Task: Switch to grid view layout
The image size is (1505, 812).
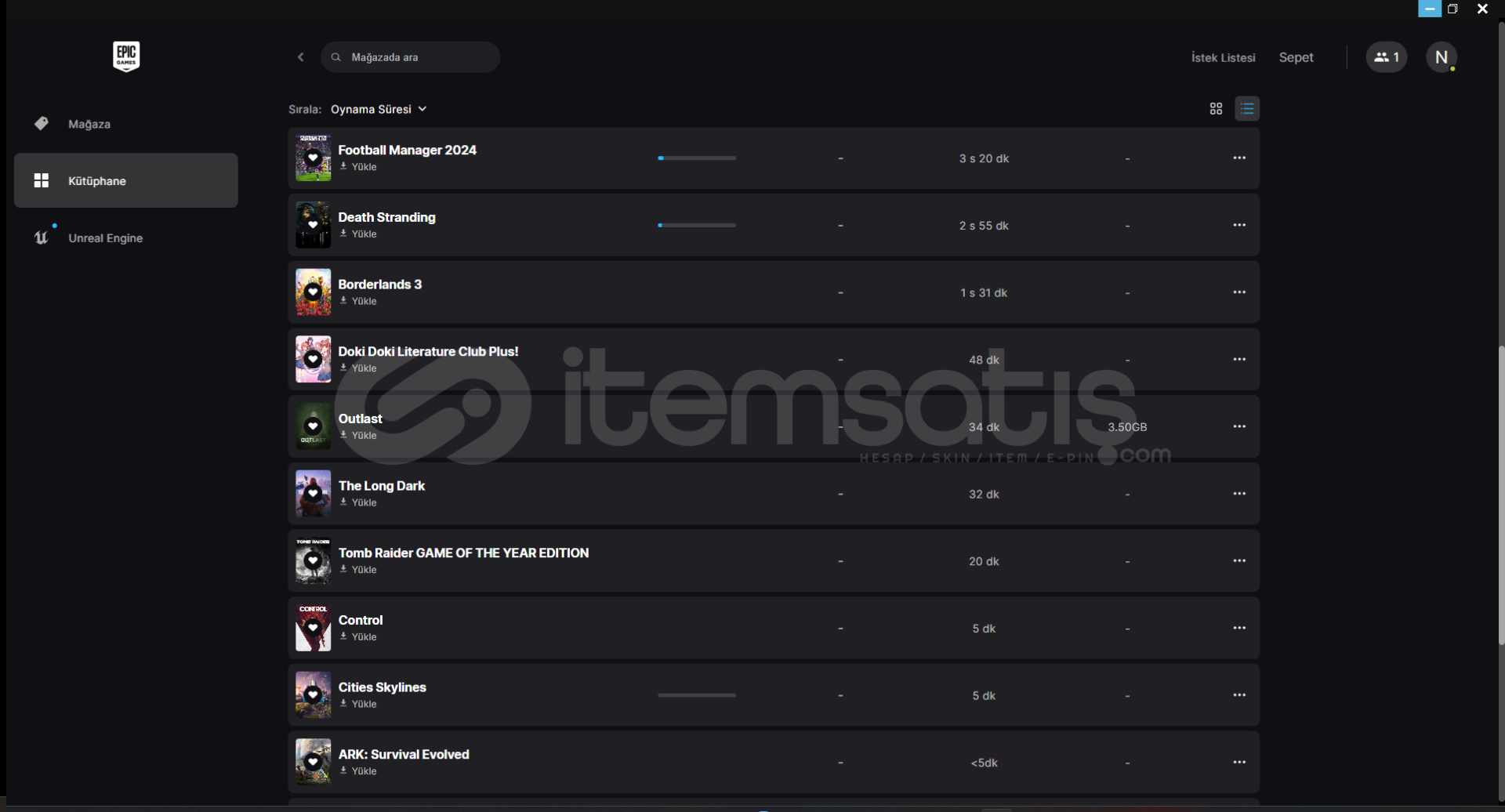Action: point(1216,109)
